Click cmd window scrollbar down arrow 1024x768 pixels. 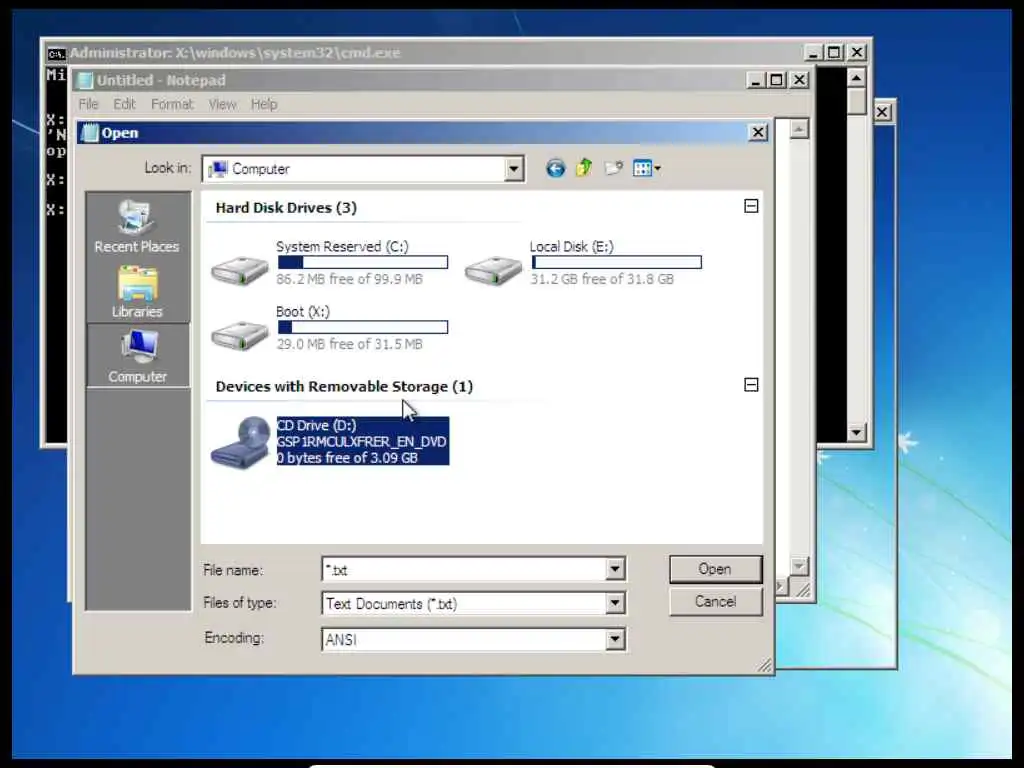click(x=856, y=432)
